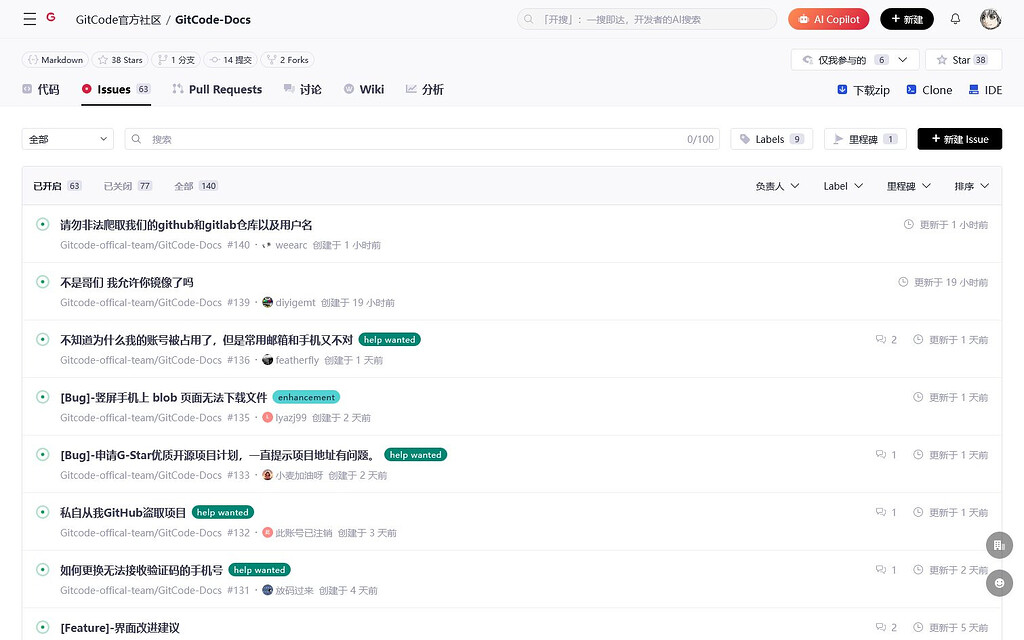Click the GitCode logo icon
Image resolution: width=1024 pixels, height=640 pixels.
point(51,18)
